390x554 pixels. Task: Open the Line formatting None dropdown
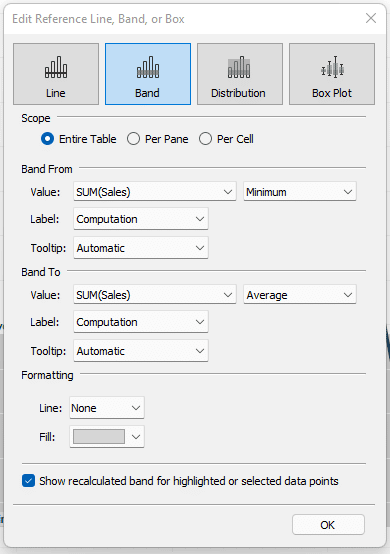click(x=107, y=408)
